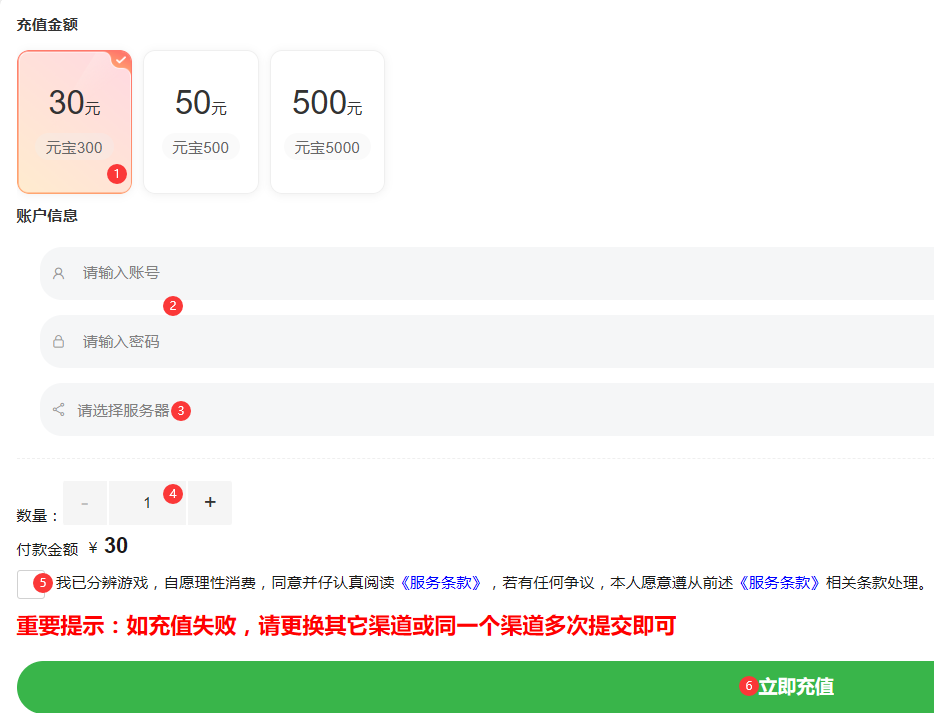This screenshot has height=713, width=934.
Task: Click the user icon in account field
Action: 58,273
